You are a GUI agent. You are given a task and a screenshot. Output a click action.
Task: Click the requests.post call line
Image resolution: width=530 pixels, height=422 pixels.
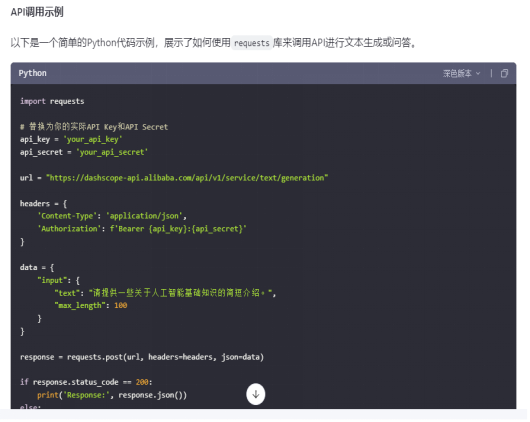(x=142, y=357)
